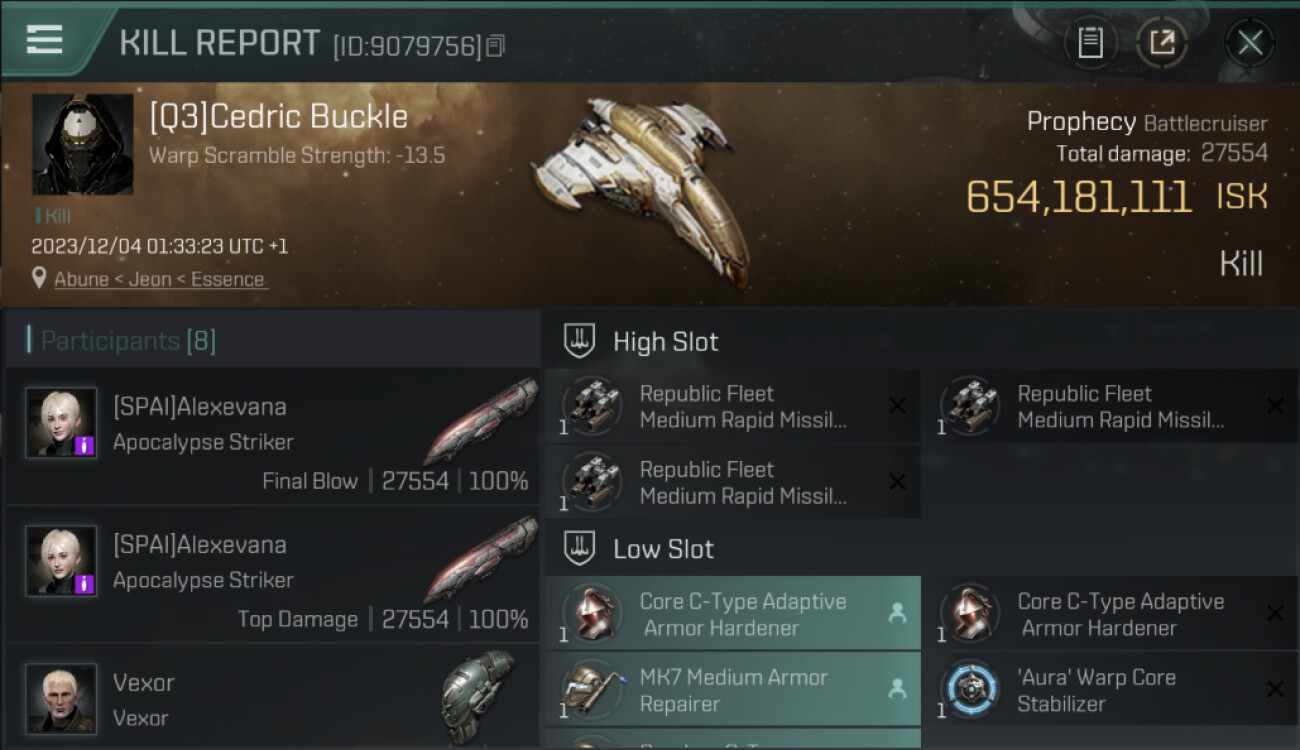Click the Low Slot shield icon
Viewport: 1300px width, 750px height.
coord(580,549)
